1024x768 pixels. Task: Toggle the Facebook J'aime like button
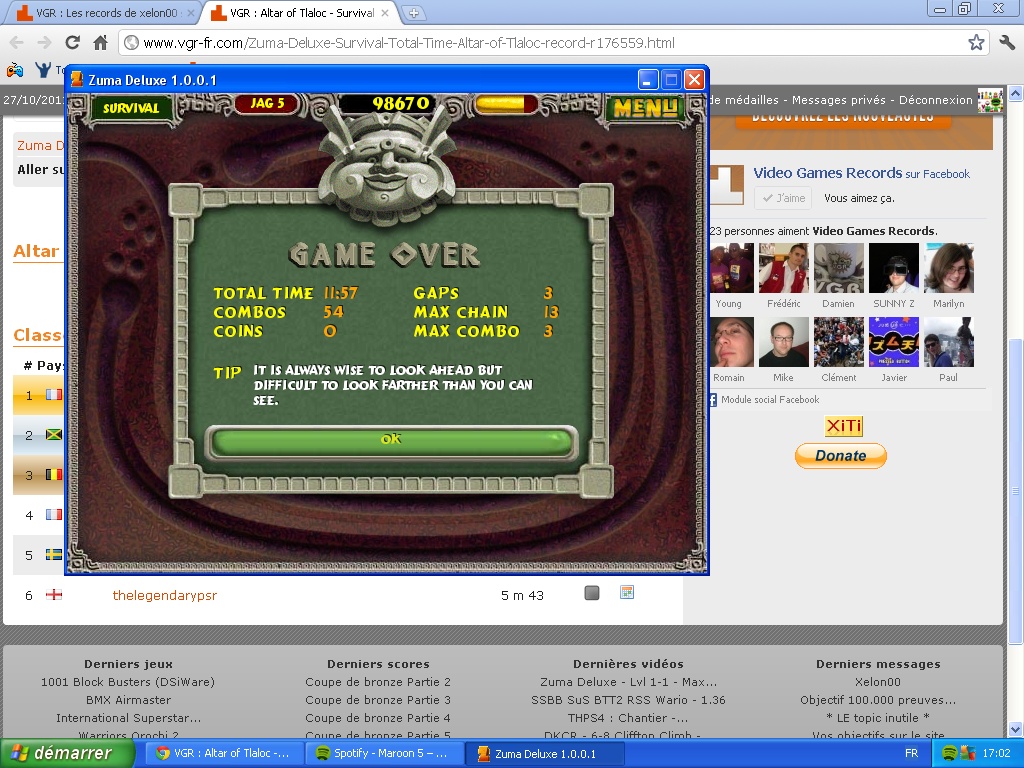tap(782, 198)
